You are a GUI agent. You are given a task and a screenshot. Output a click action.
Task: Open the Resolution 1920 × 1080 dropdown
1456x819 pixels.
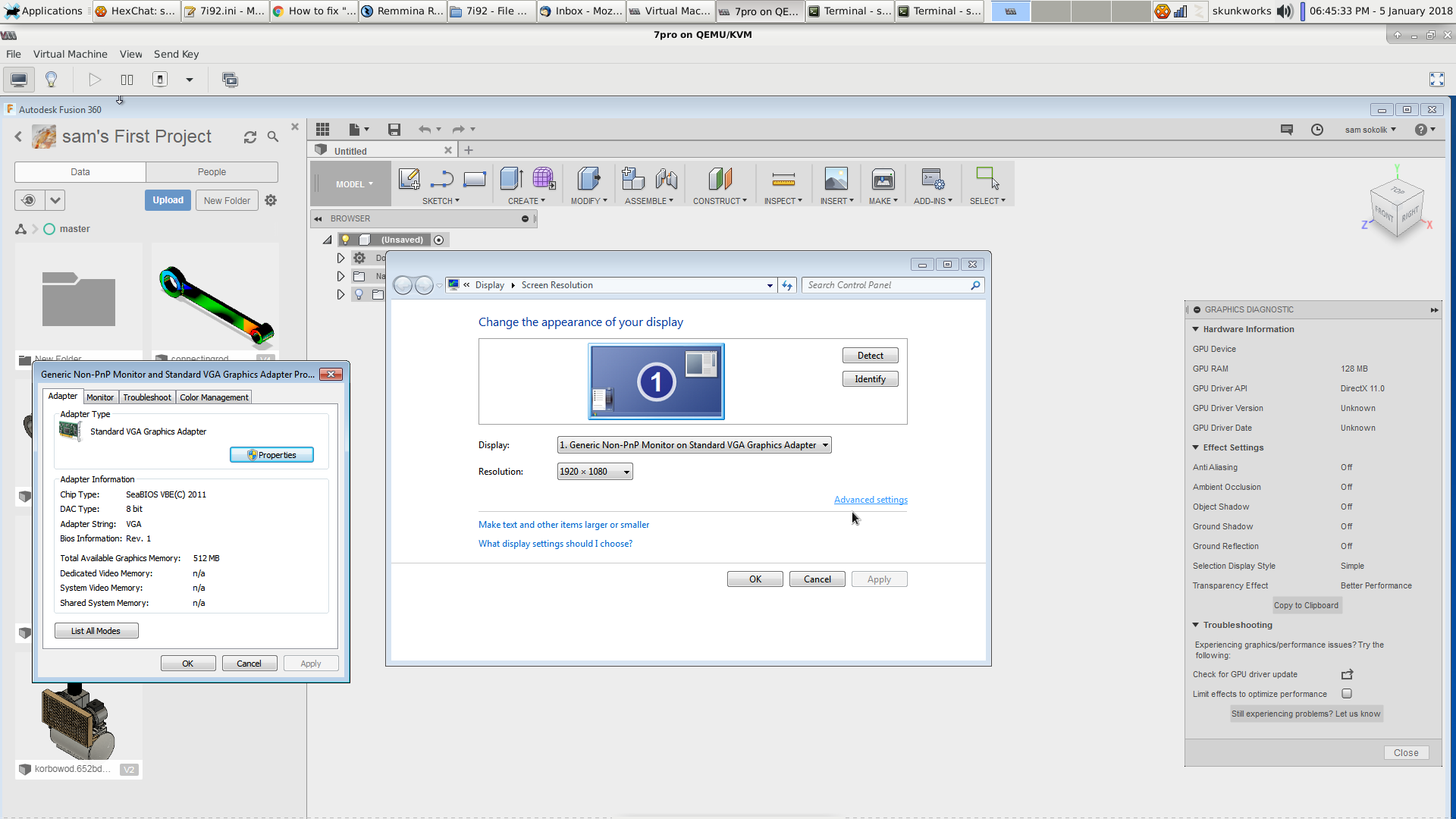[x=595, y=472]
